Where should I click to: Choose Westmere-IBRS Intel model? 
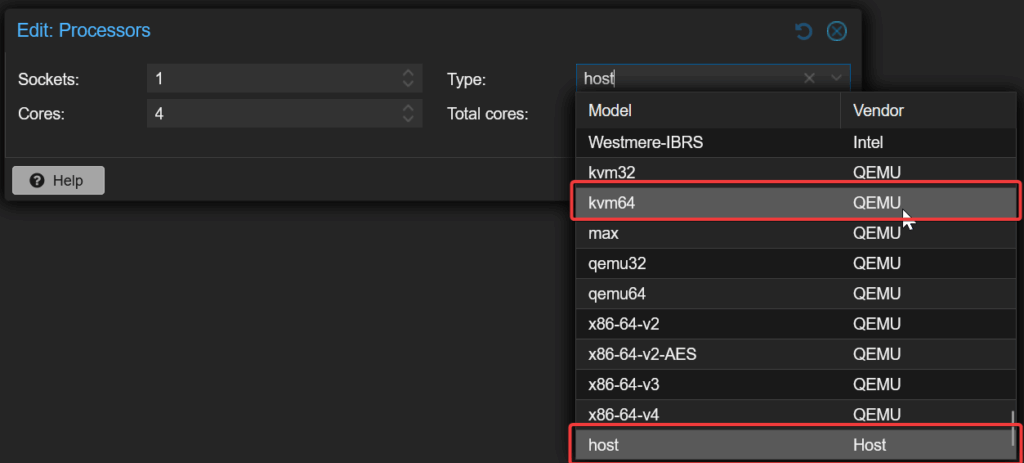(795, 142)
